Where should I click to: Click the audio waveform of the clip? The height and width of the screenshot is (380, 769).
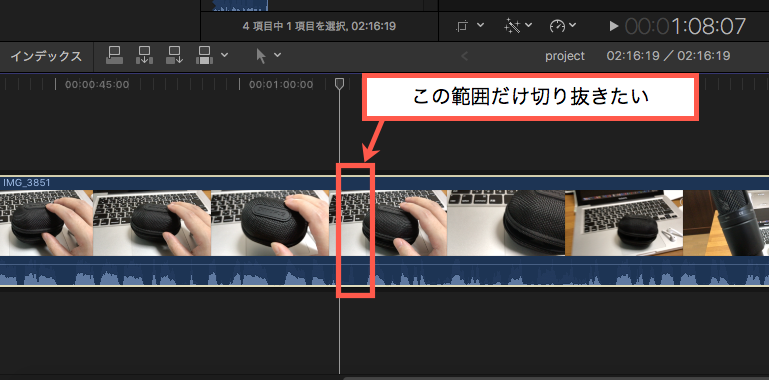coord(384,271)
